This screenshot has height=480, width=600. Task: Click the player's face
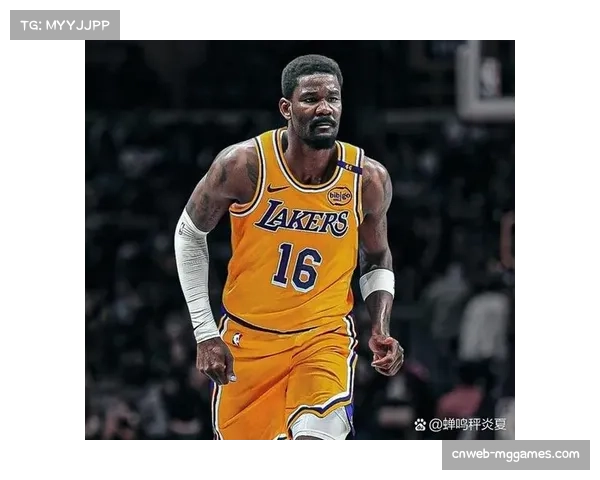pos(314,106)
